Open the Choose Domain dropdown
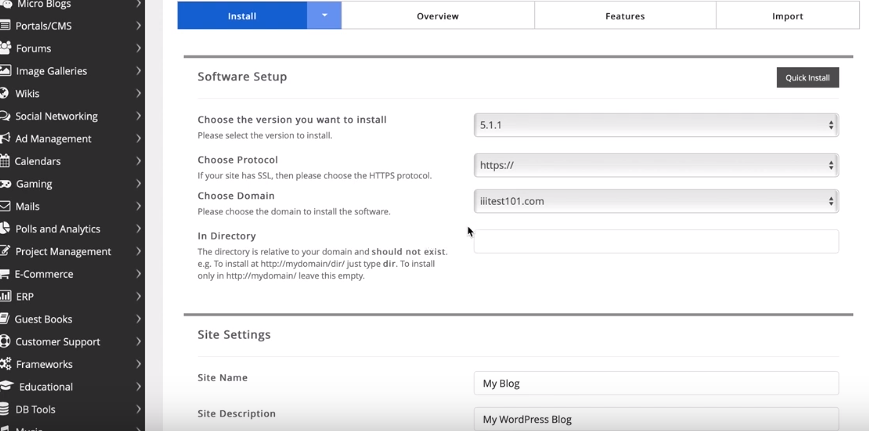Image resolution: width=869 pixels, height=431 pixels. coord(656,201)
